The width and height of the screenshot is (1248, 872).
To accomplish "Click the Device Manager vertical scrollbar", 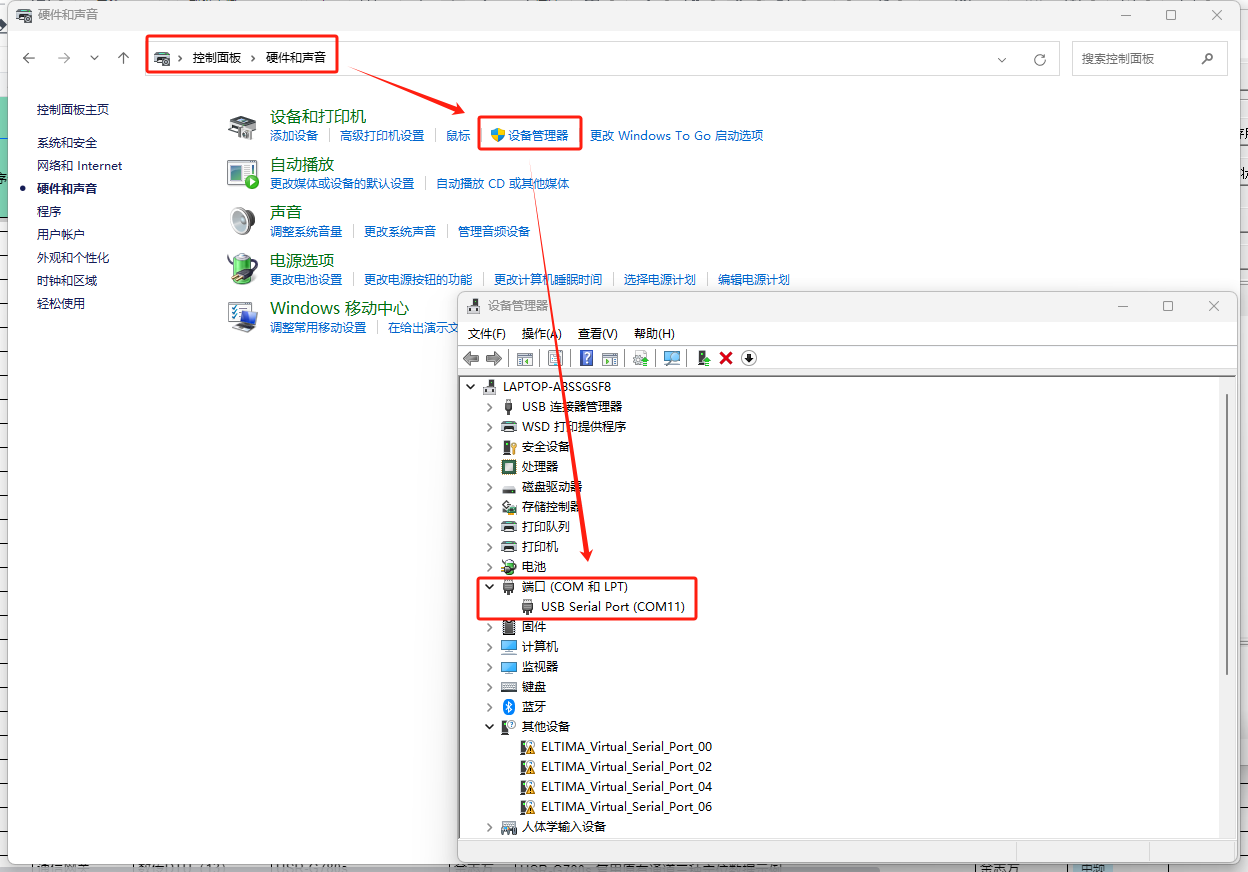I will tap(1226, 532).
